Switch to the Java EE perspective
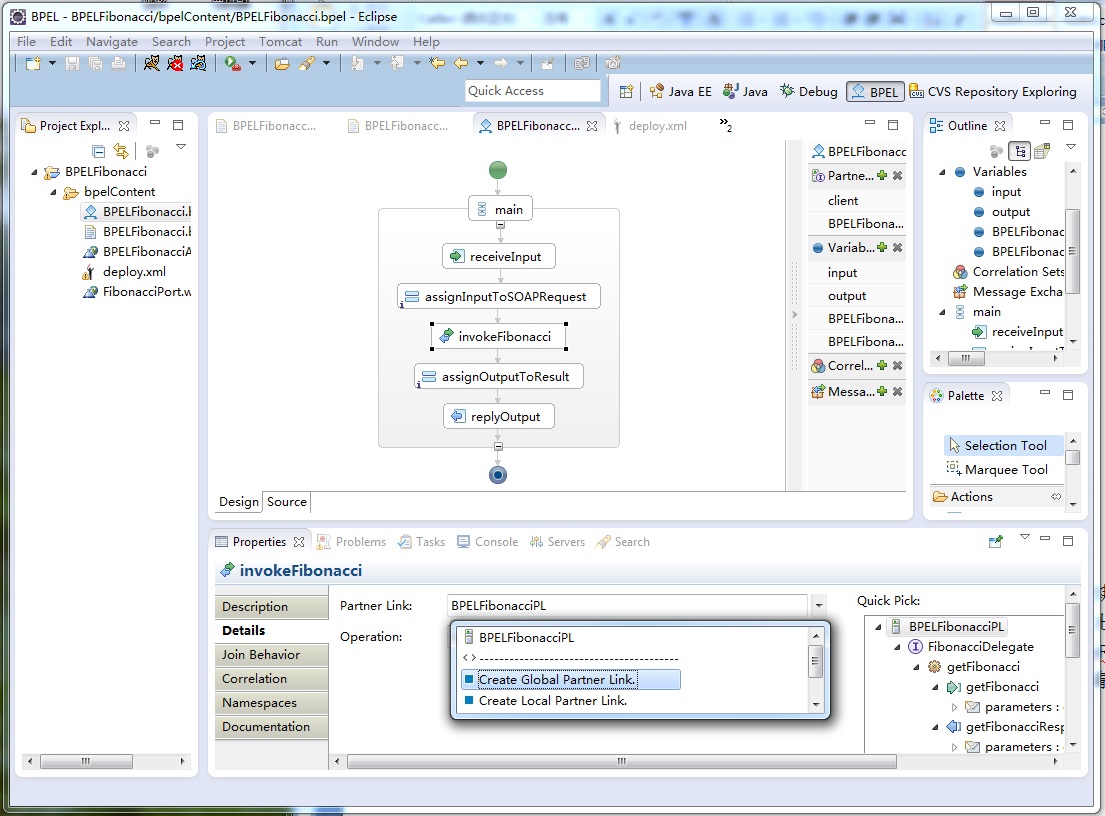The image size is (1105, 816). (681, 91)
